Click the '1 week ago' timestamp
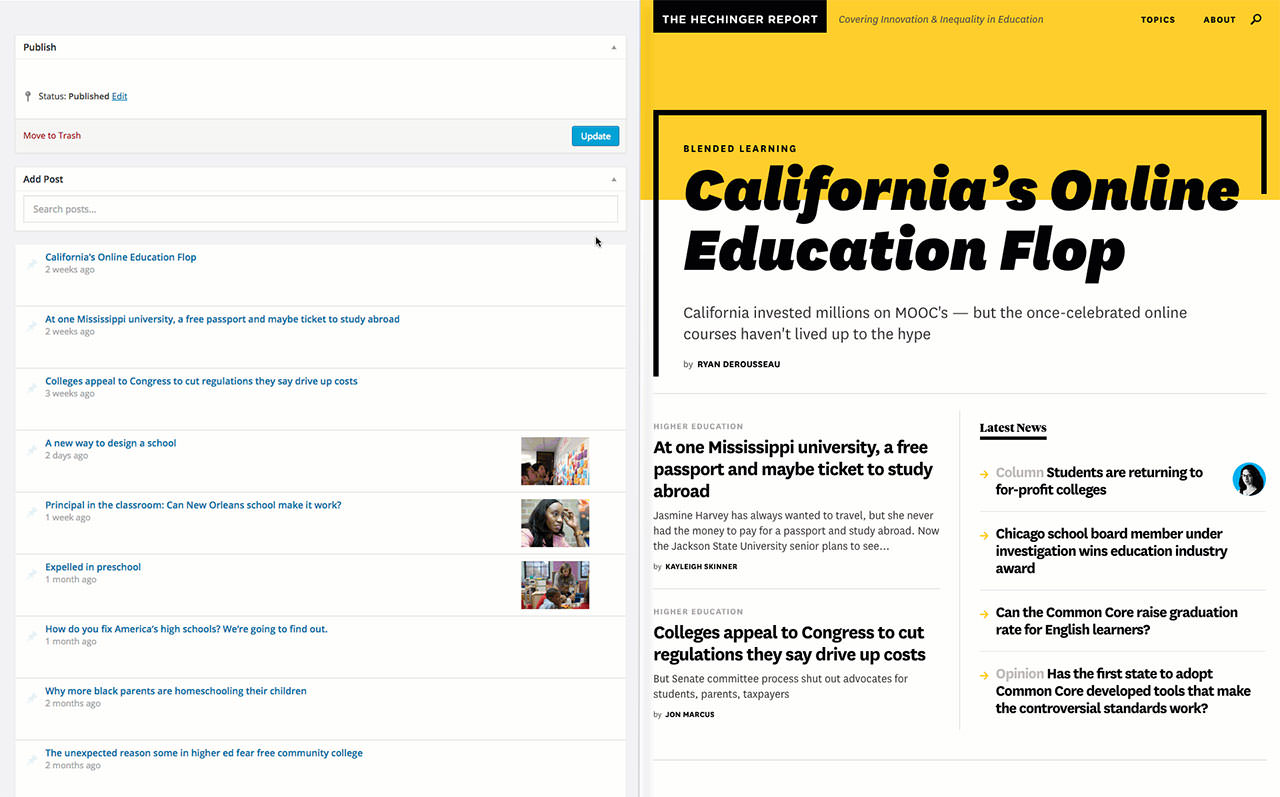Screen dimensions: 1280x797 (68, 518)
